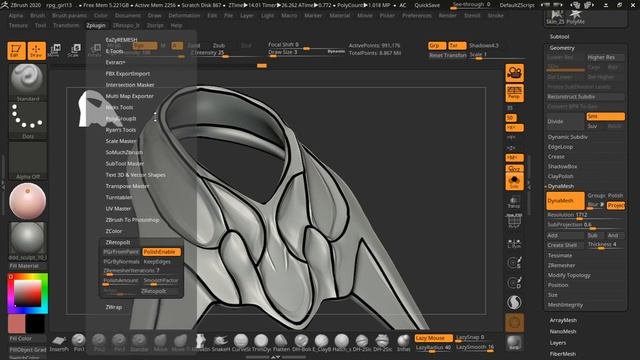Toggle the Project button under DynaMesh

point(616,205)
